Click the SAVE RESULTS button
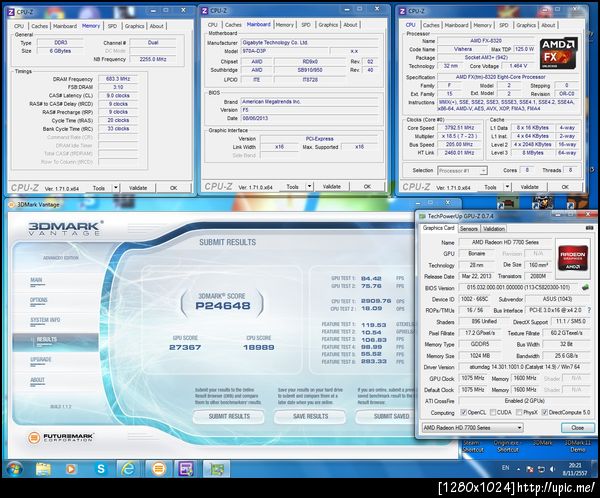This screenshot has height=498, width=600. 310,416
